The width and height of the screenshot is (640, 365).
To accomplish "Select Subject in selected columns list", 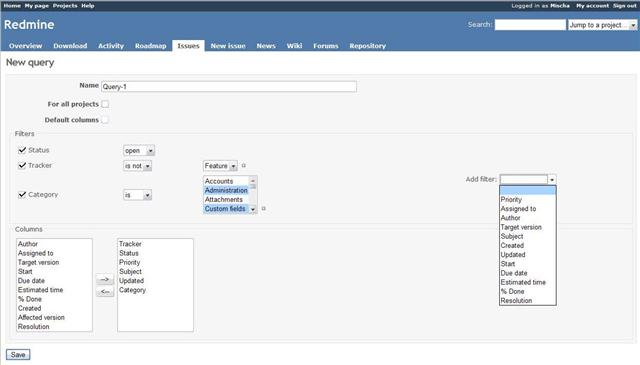I will click(x=155, y=272).
